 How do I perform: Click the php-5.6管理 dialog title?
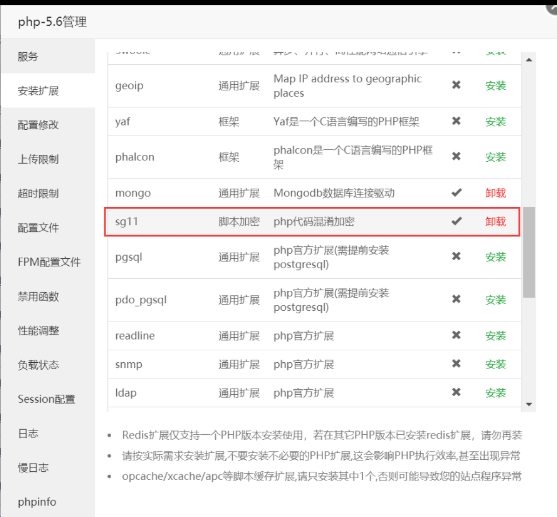52,22
